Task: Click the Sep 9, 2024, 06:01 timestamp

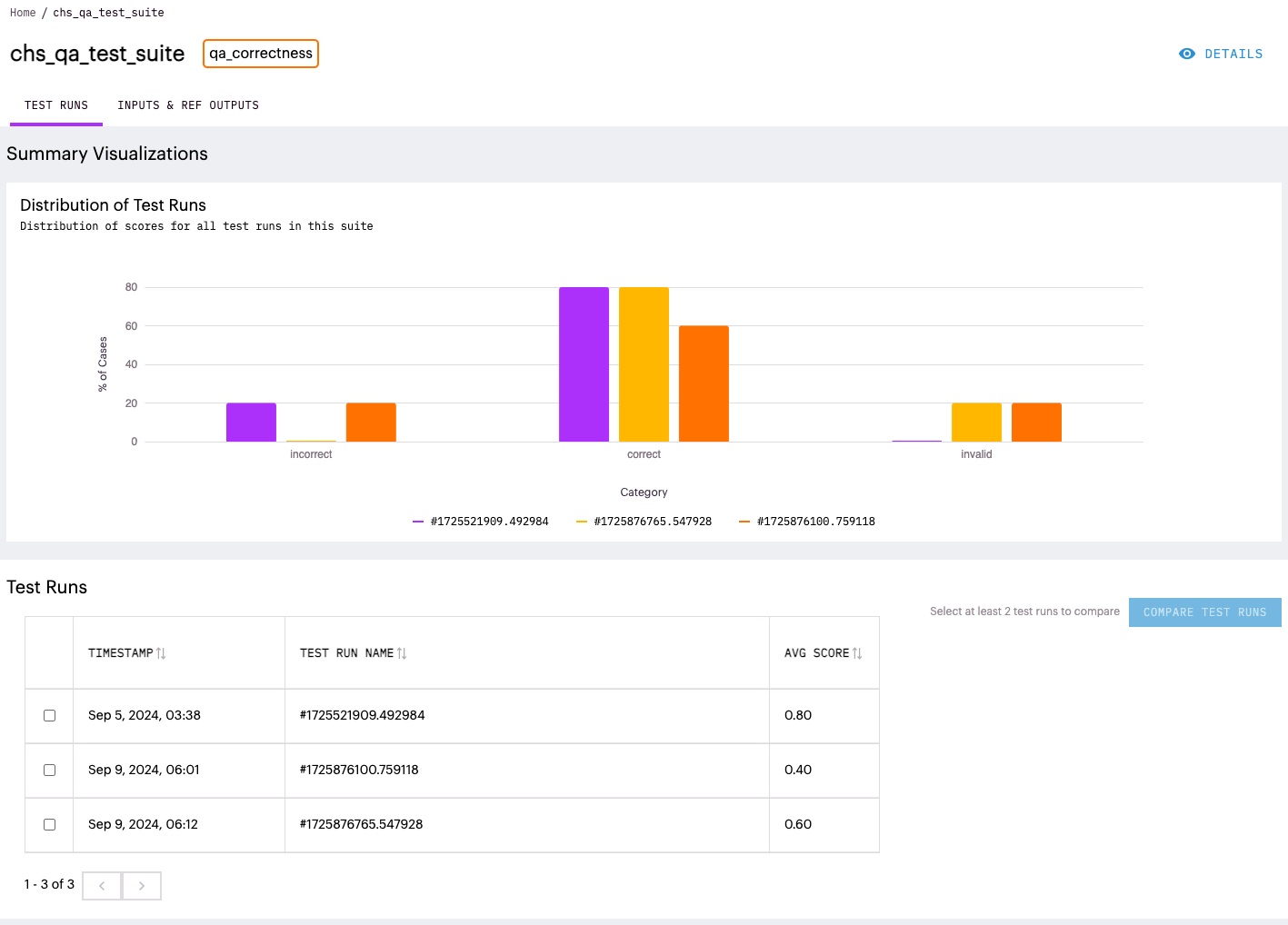Action: click(x=144, y=770)
